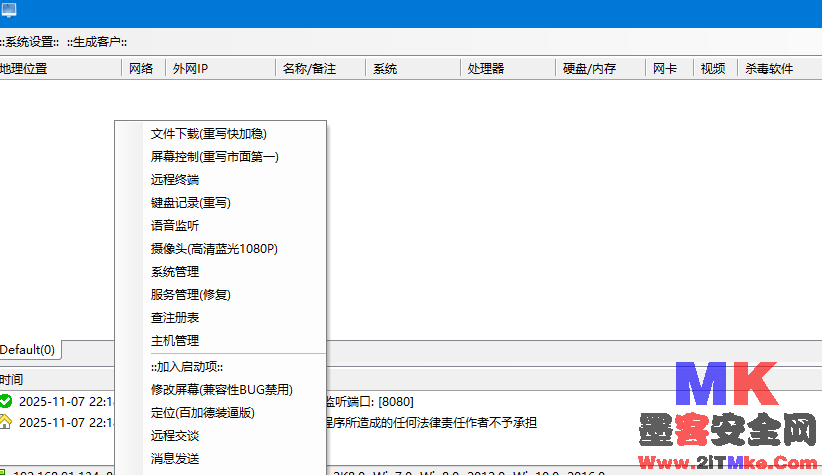Image resolution: width=822 pixels, height=475 pixels.
Task: Choose 消息发送 menu entry
Action: point(174,459)
